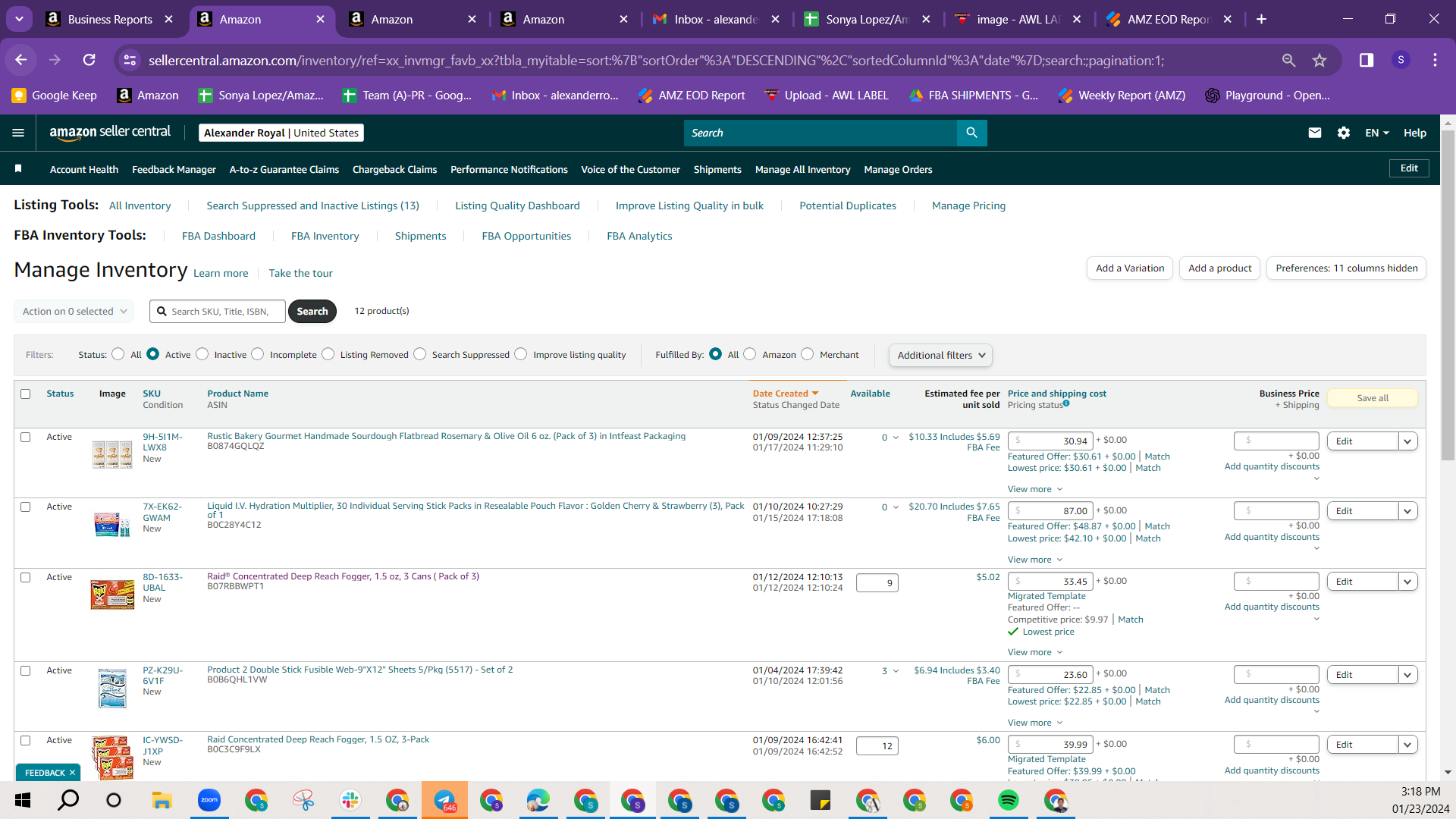Click the pricing status info icon

coord(1066,403)
